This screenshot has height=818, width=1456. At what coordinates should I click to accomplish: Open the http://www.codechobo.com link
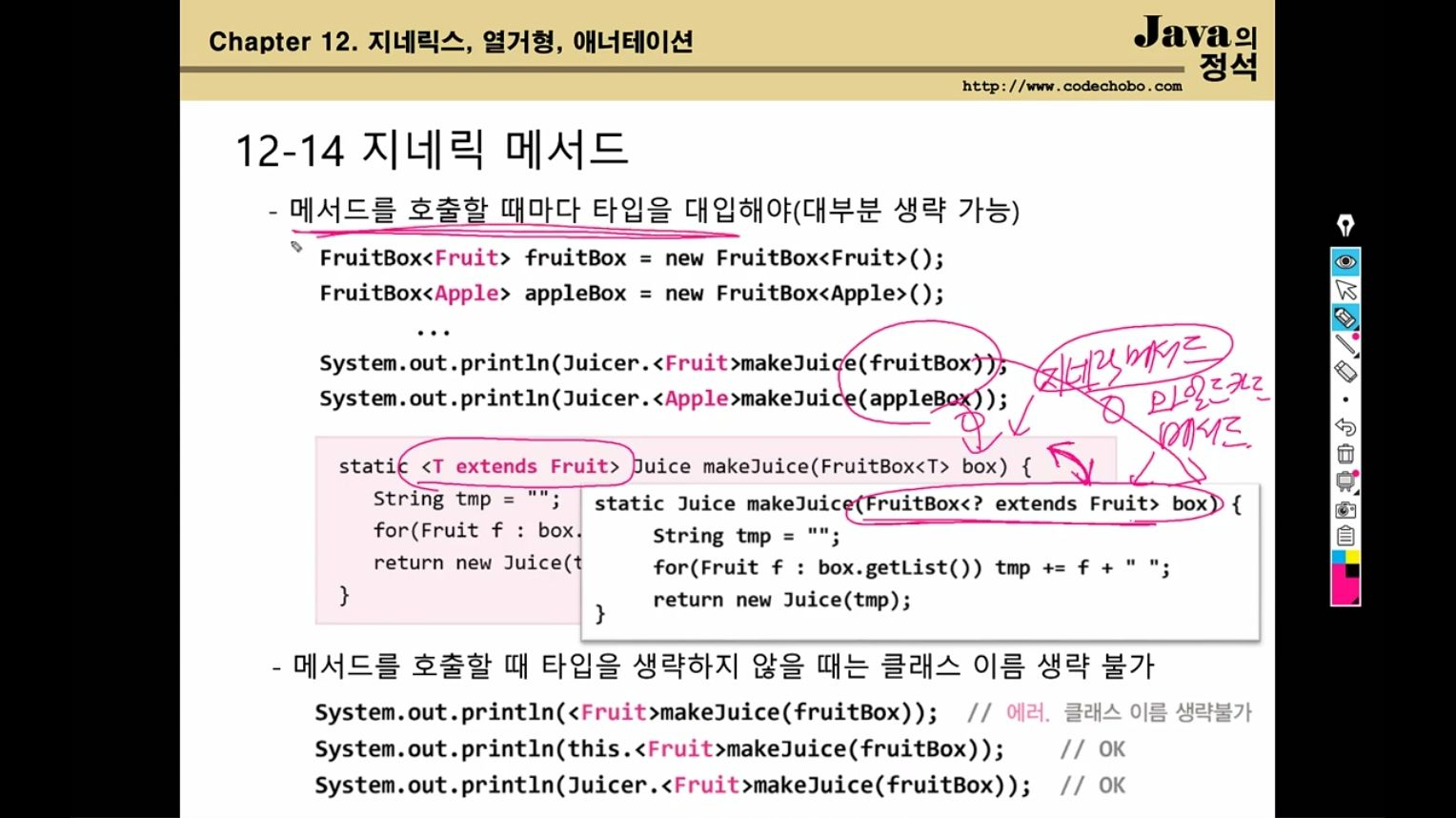tap(1071, 86)
